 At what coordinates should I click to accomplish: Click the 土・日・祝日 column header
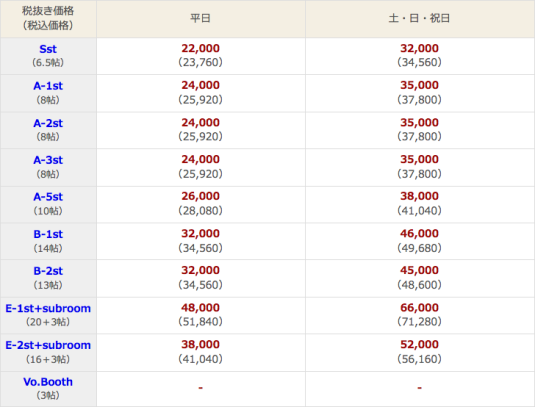coord(420,18)
